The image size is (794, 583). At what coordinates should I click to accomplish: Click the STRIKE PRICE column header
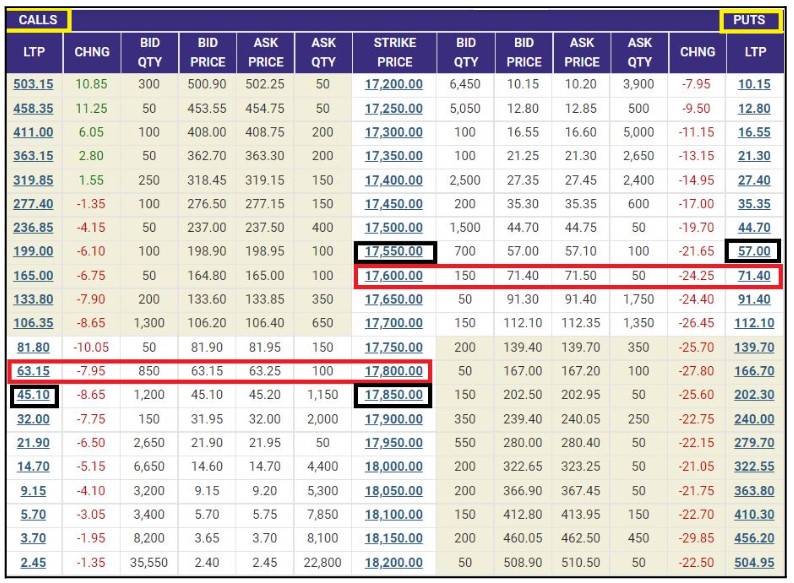pyautogui.click(x=393, y=52)
